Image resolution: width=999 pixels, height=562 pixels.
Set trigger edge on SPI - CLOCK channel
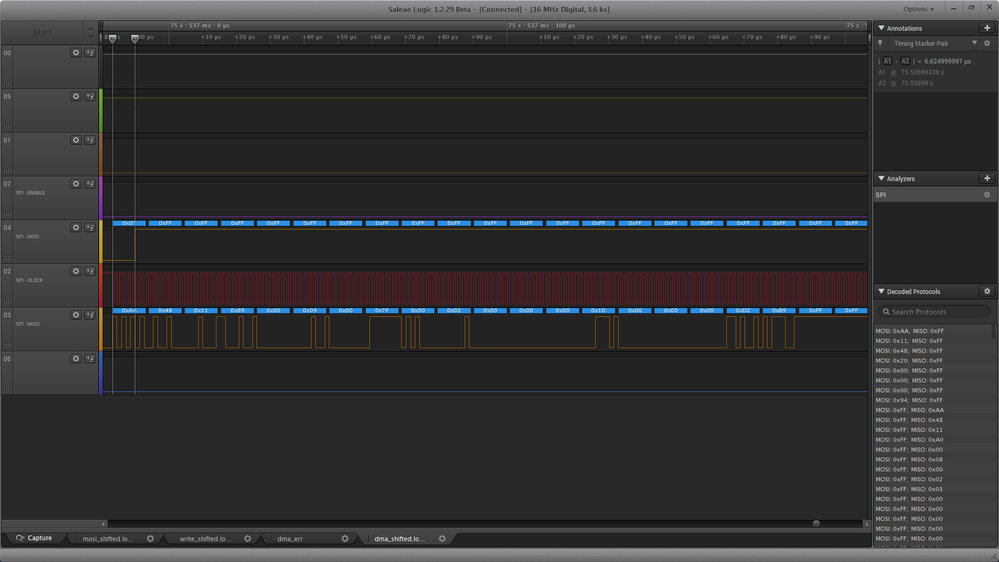click(x=90, y=271)
